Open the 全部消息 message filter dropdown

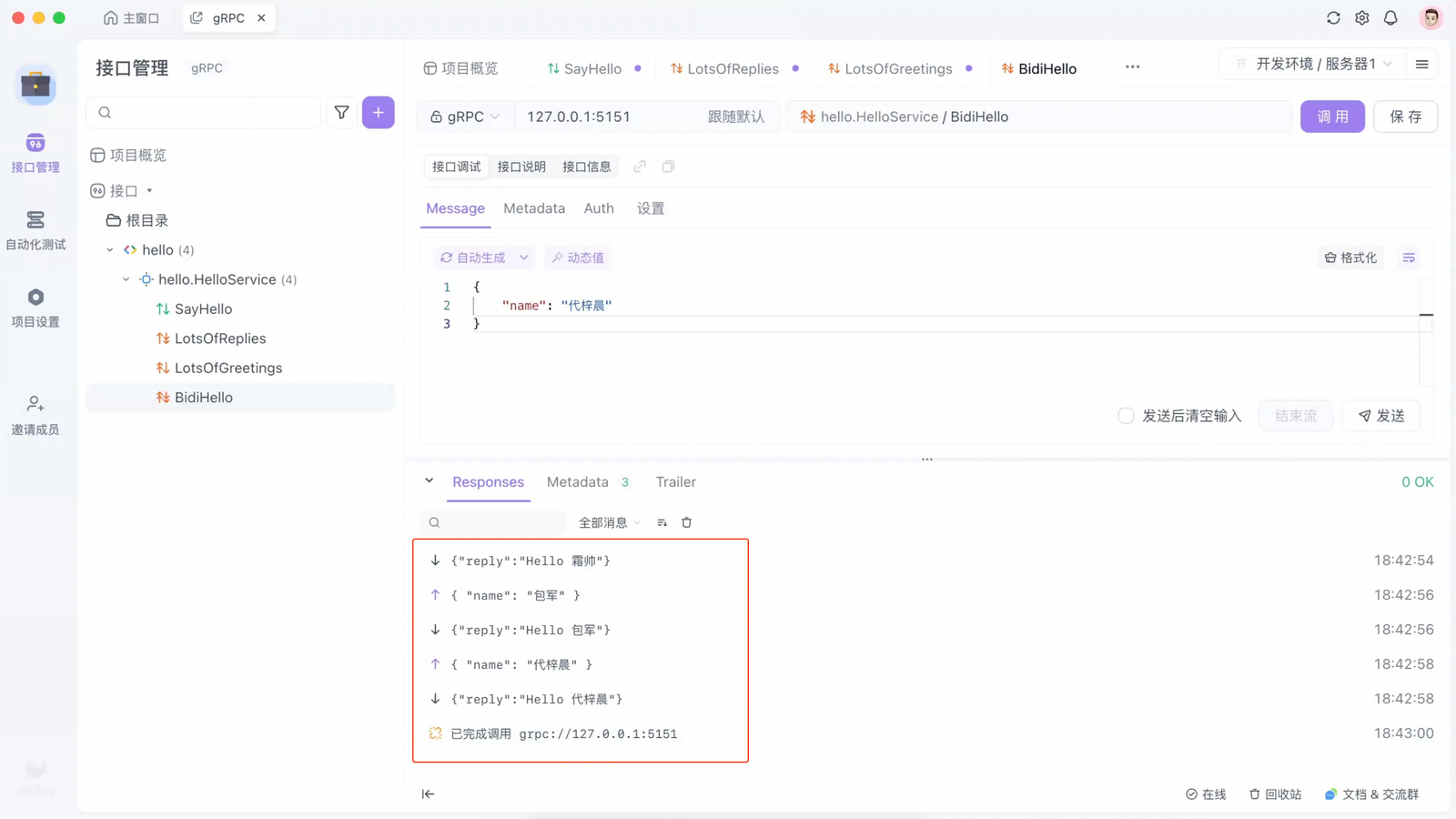(608, 522)
